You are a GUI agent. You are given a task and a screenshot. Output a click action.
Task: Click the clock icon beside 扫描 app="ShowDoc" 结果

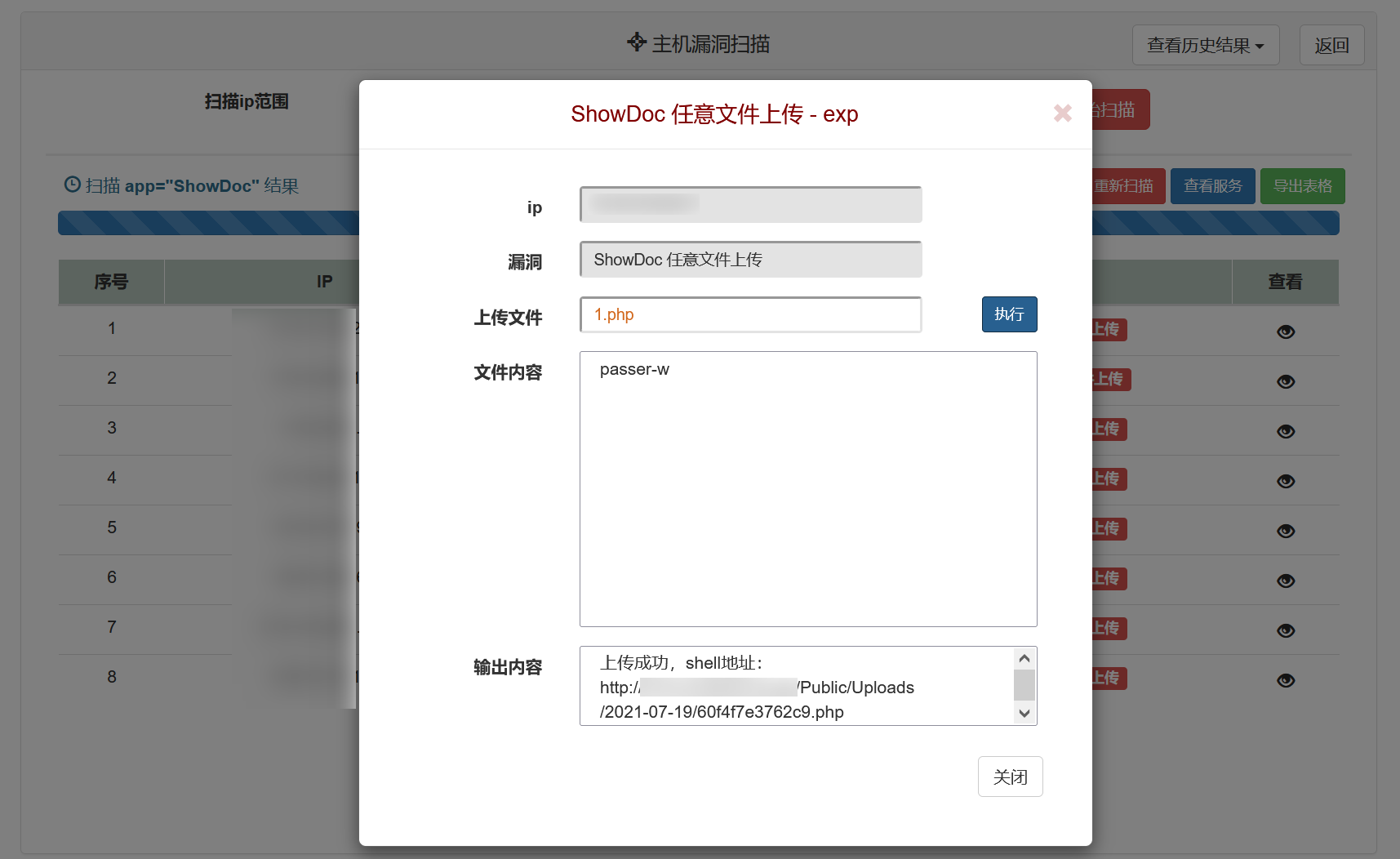coord(72,185)
